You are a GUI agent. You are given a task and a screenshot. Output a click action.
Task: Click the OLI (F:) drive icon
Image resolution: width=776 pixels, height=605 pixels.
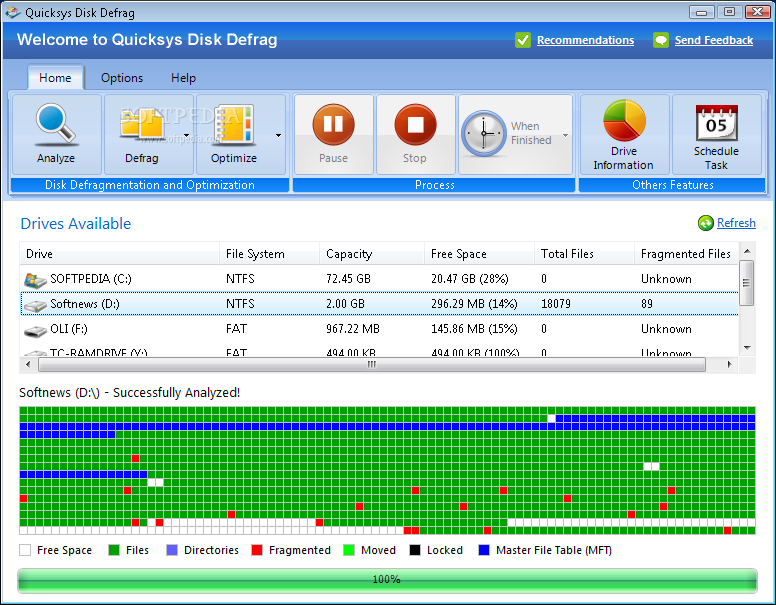point(35,330)
